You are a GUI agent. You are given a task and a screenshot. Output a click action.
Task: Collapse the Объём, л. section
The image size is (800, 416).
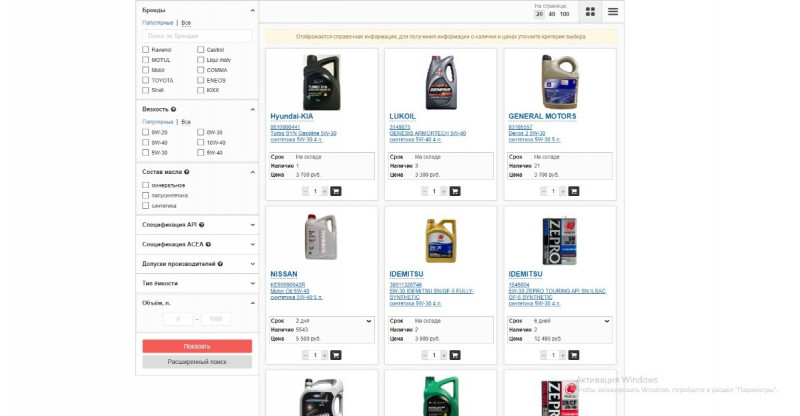[253, 303]
